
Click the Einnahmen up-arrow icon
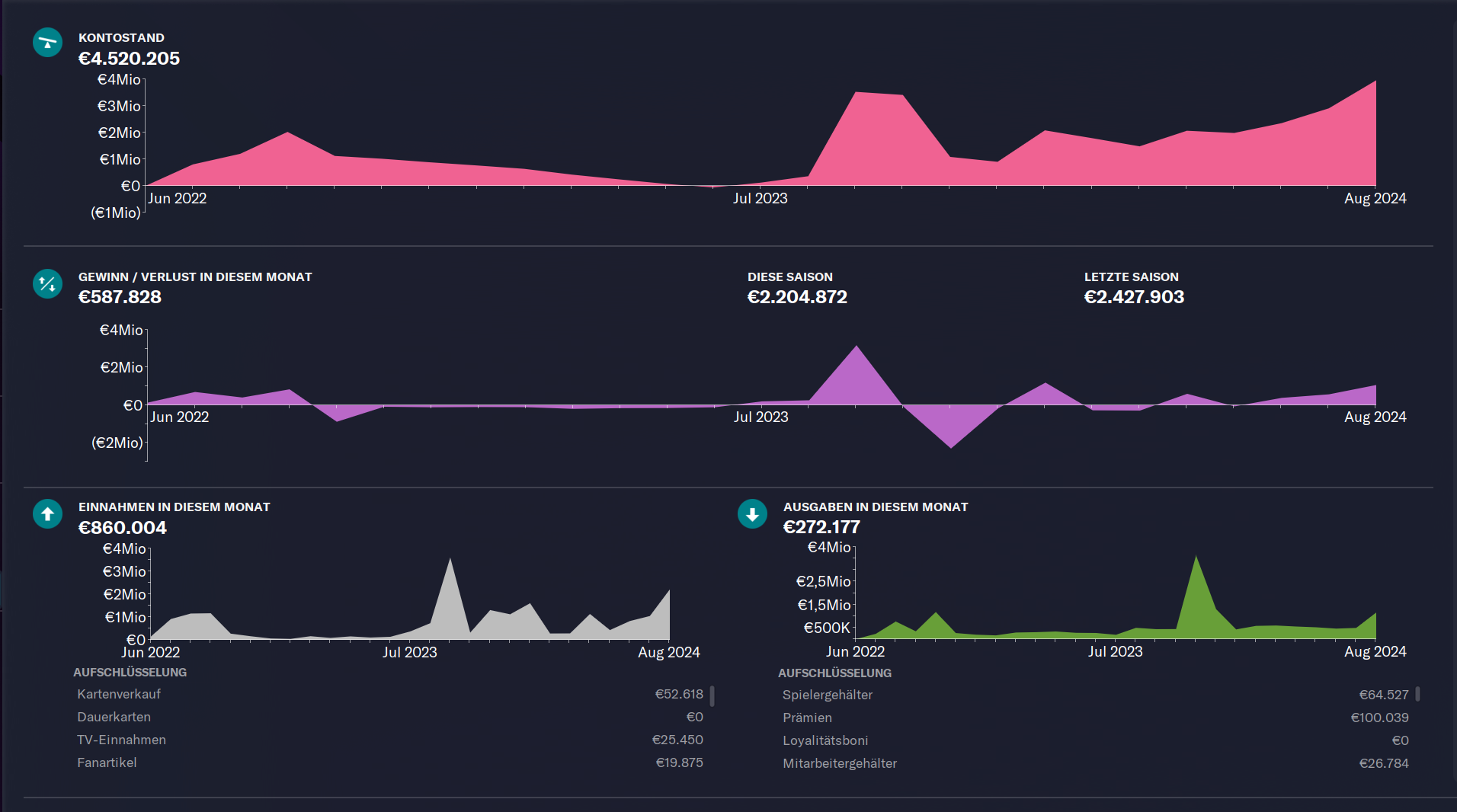click(x=47, y=514)
